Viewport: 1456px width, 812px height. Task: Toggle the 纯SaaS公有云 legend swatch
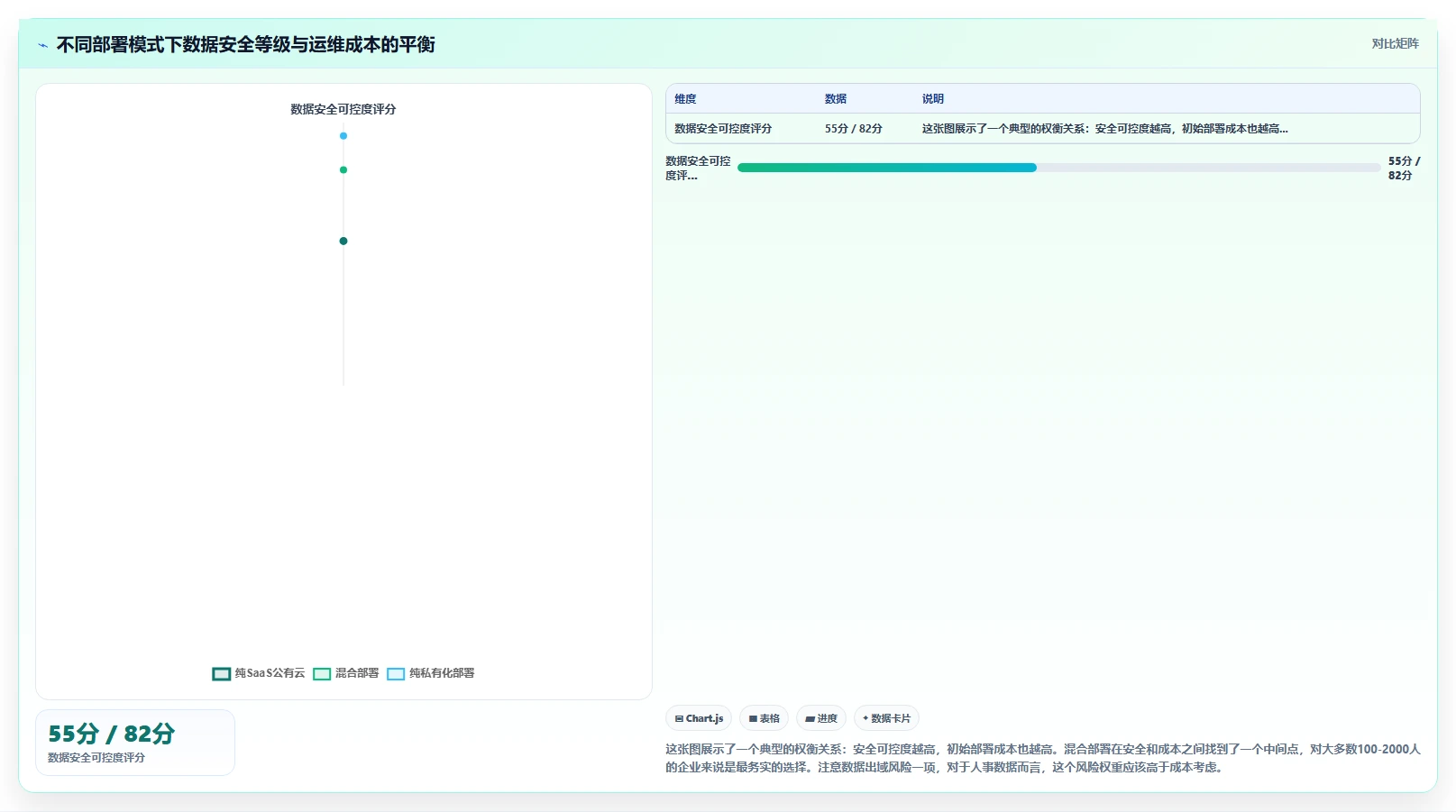pos(222,674)
